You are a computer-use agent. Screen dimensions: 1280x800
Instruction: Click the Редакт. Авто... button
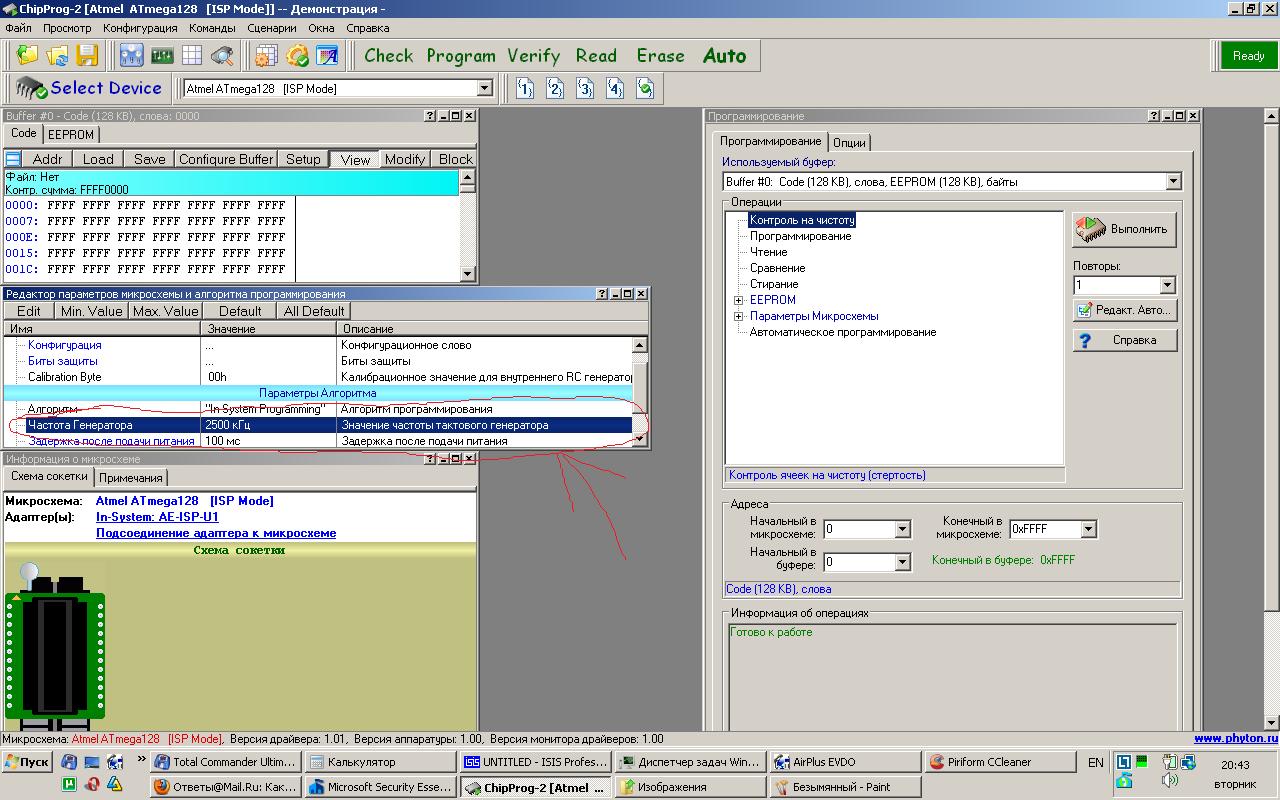[1124, 310]
